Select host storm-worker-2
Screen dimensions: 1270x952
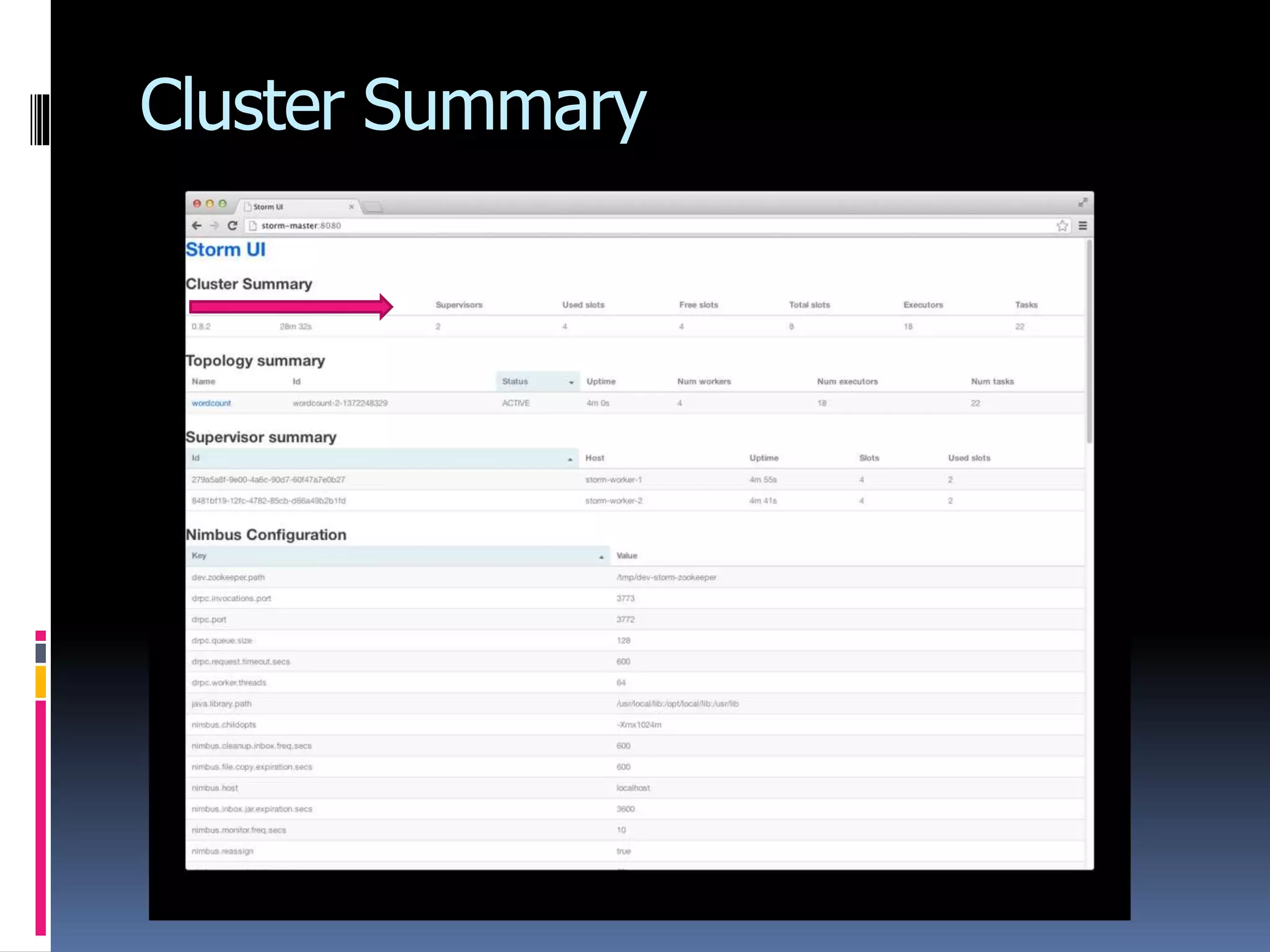coord(613,501)
